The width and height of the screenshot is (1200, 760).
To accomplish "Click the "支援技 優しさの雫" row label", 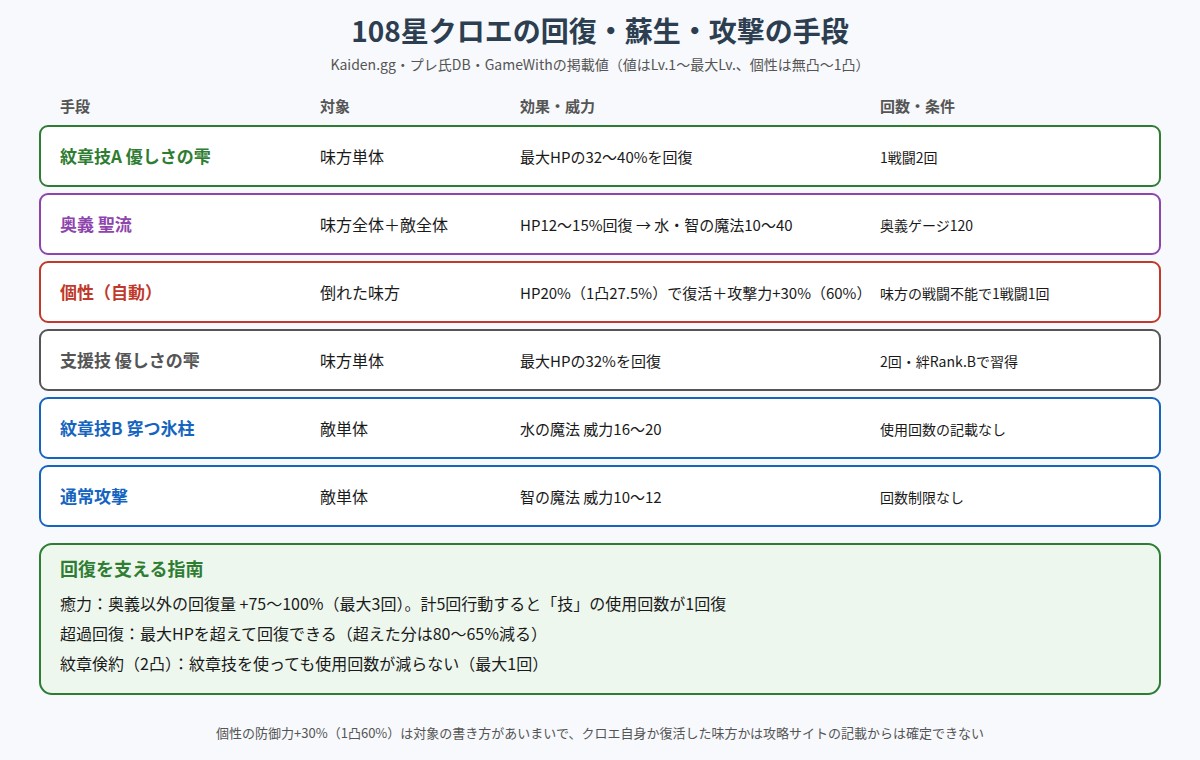I will tap(130, 361).
